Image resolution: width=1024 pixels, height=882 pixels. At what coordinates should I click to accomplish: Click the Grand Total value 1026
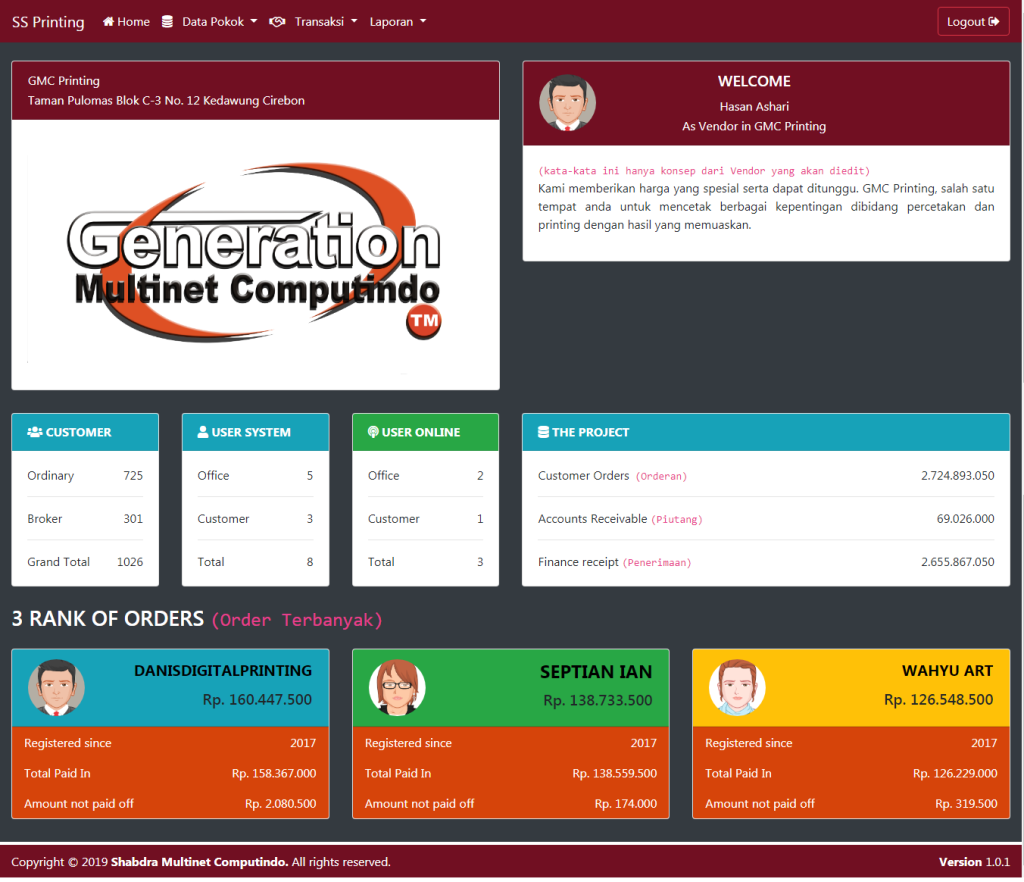pos(130,561)
